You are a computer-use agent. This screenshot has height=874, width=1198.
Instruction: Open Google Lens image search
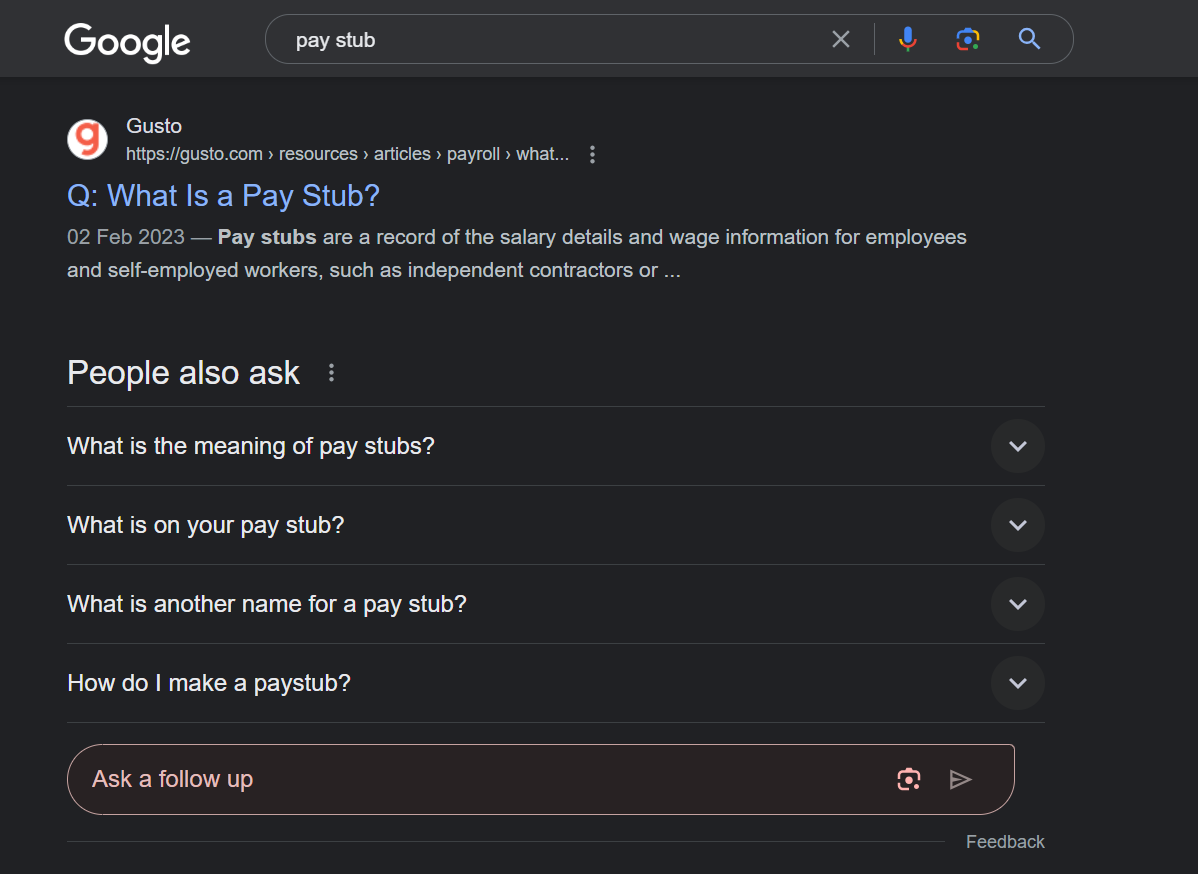[x=967, y=39]
